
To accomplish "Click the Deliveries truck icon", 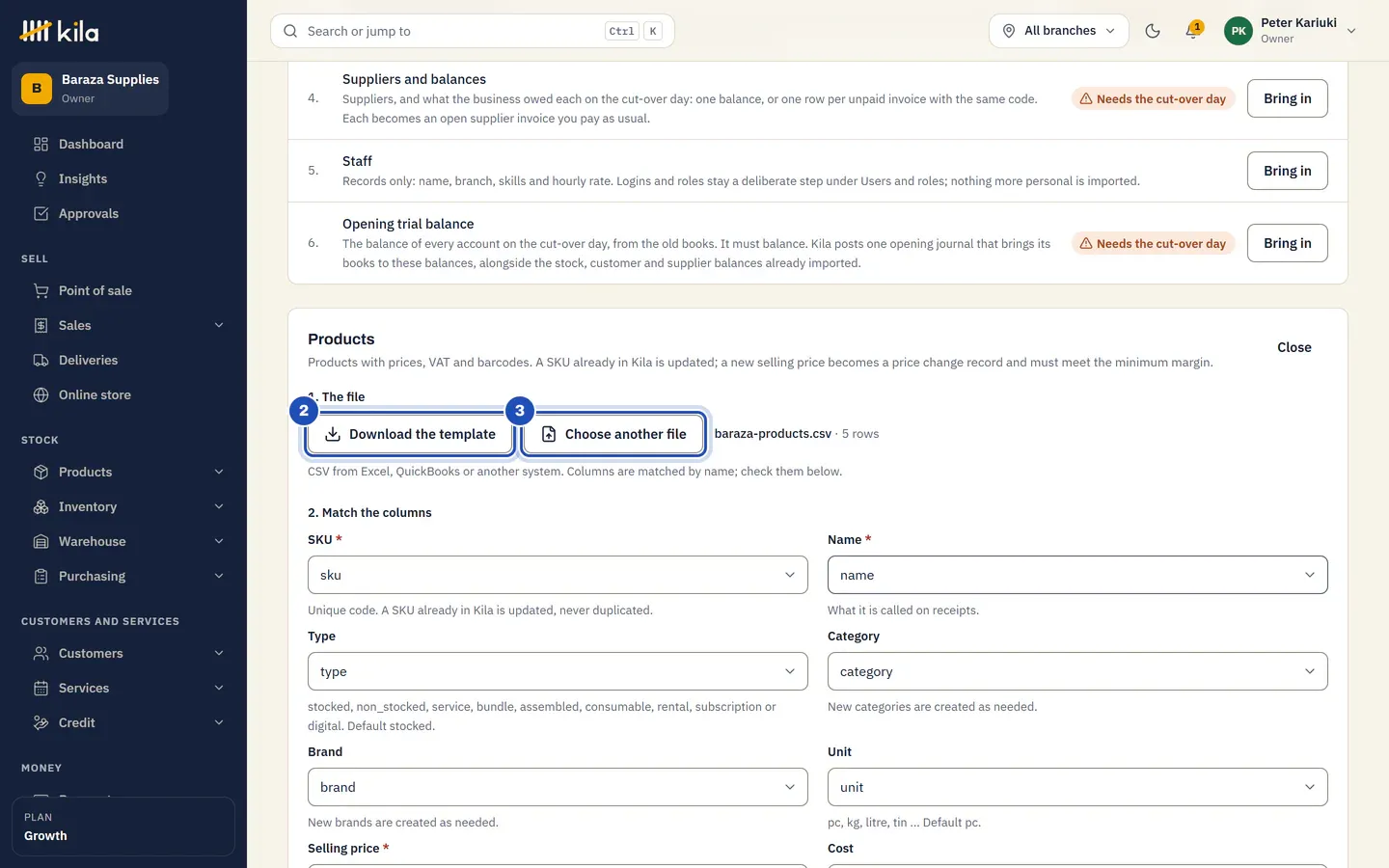I will (41, 360).
